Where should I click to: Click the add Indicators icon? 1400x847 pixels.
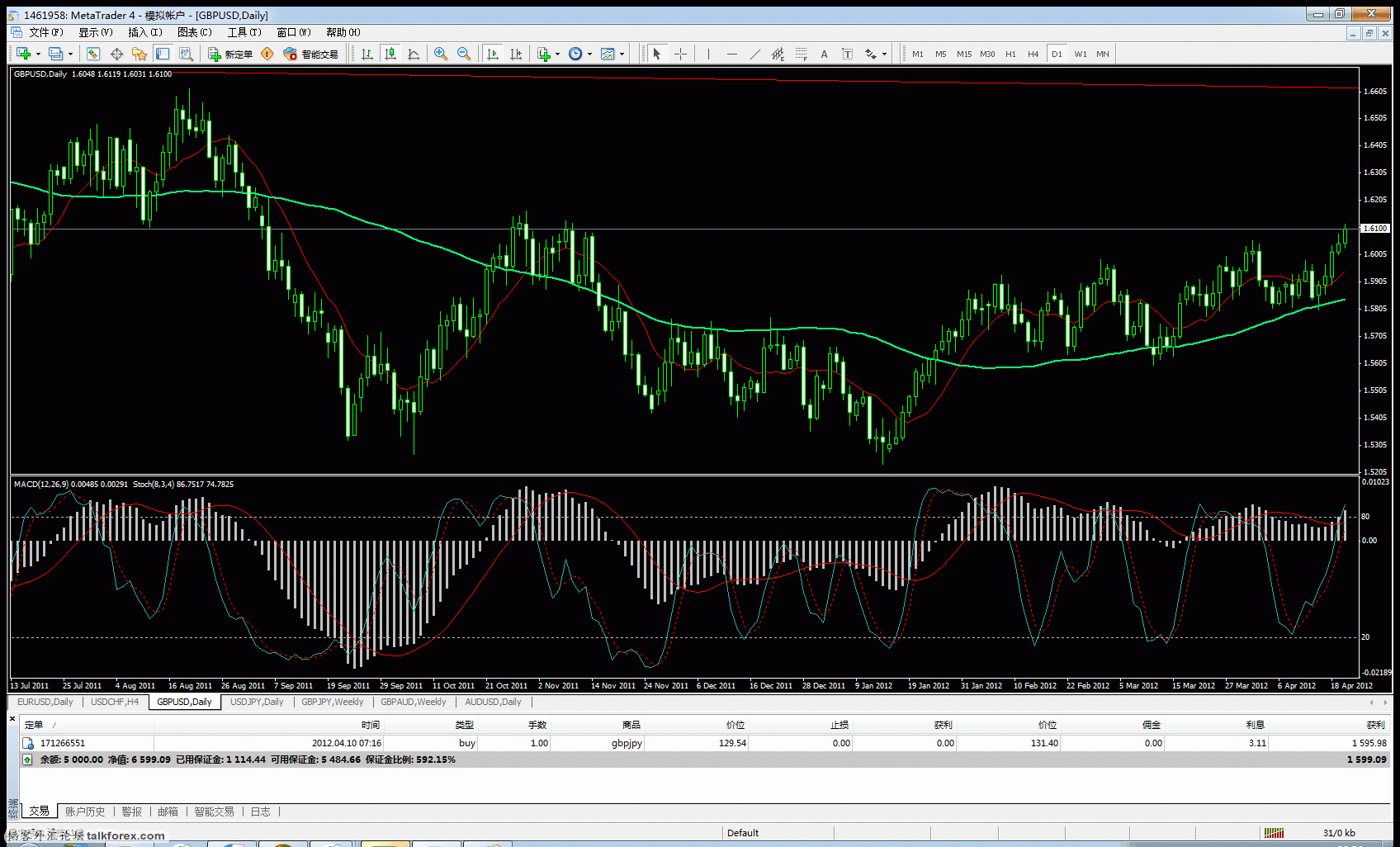pyautogui.click(x=544, y=54)
